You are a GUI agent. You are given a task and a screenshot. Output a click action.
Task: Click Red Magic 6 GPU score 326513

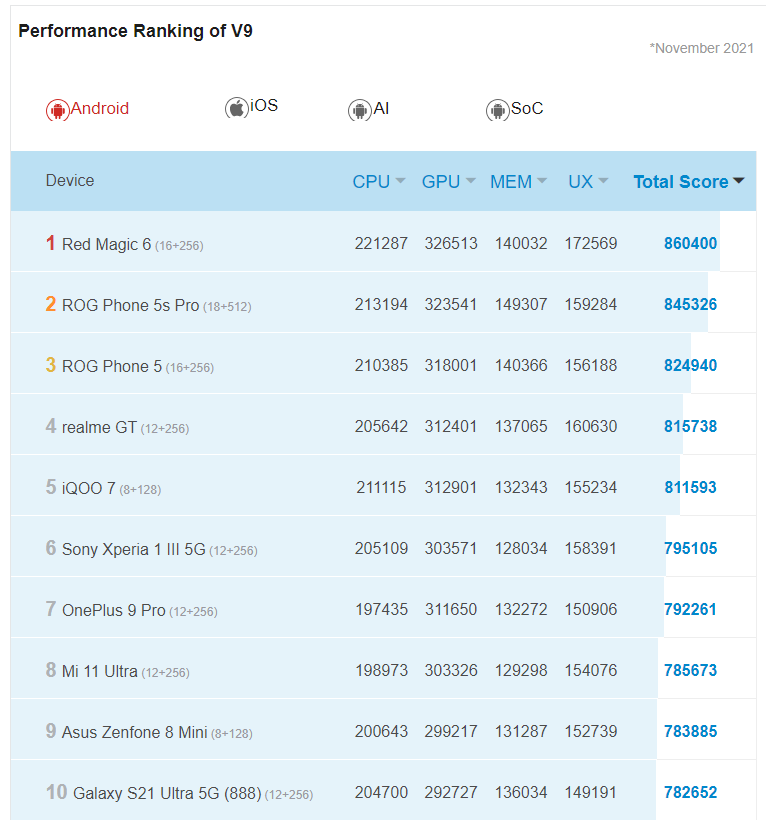click(451, 243)
